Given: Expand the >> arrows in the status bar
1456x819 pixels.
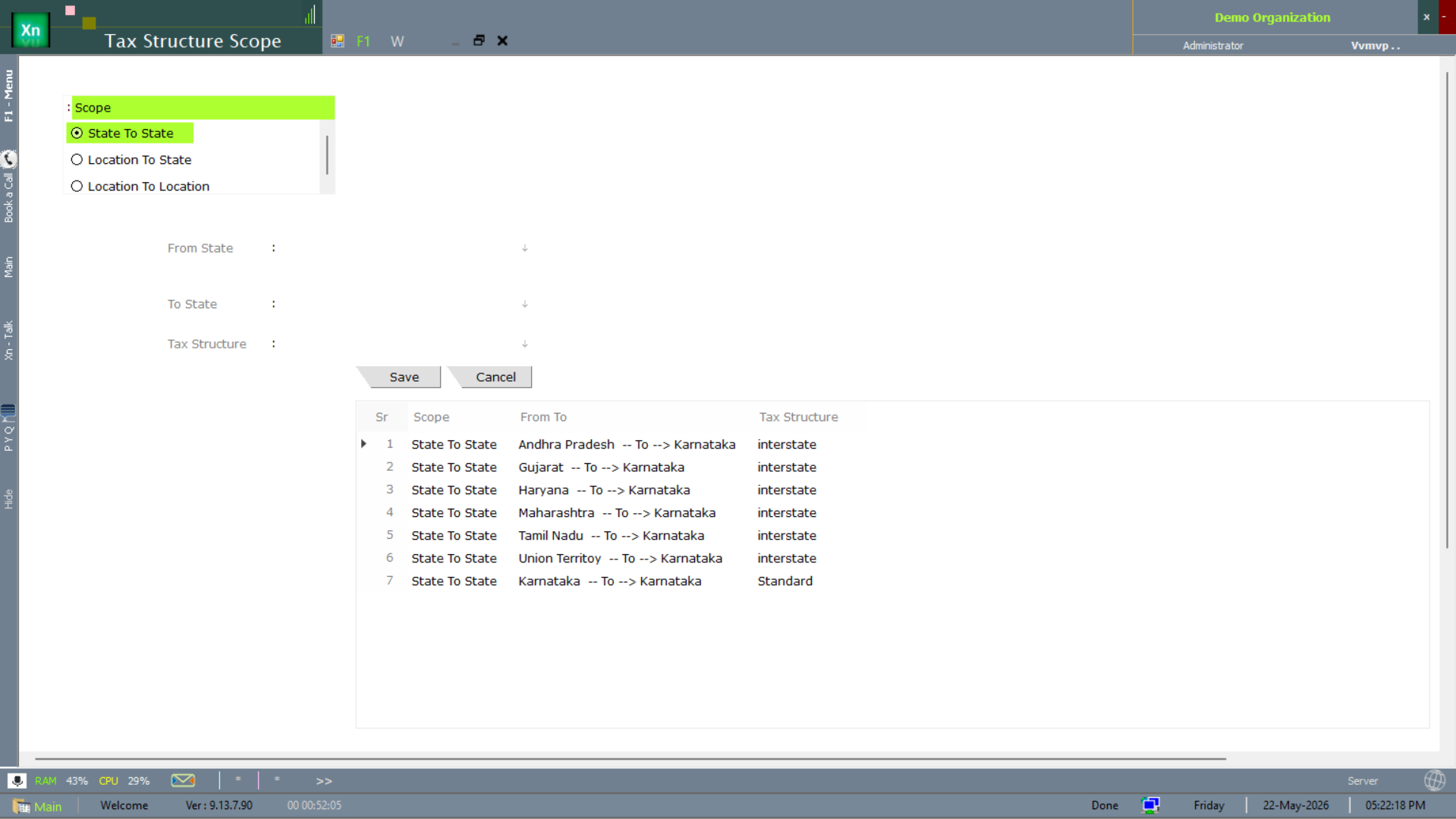Looking at the screenshot, I should (x=324, y=781).
